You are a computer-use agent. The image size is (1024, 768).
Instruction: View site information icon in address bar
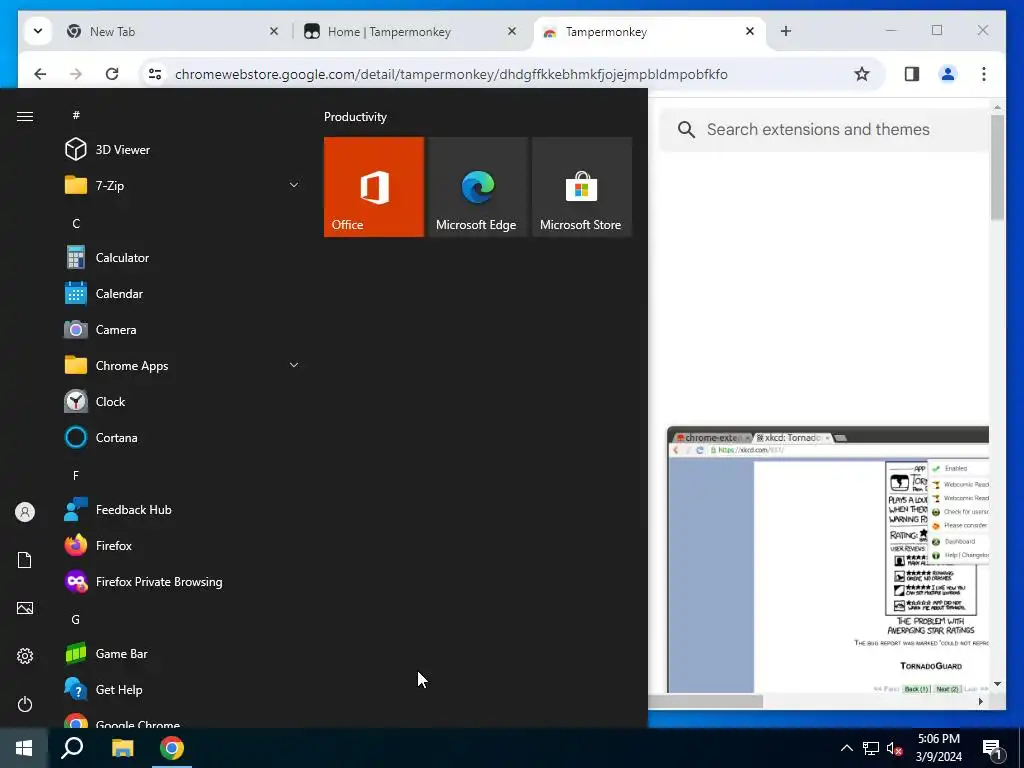pos(155,74)
